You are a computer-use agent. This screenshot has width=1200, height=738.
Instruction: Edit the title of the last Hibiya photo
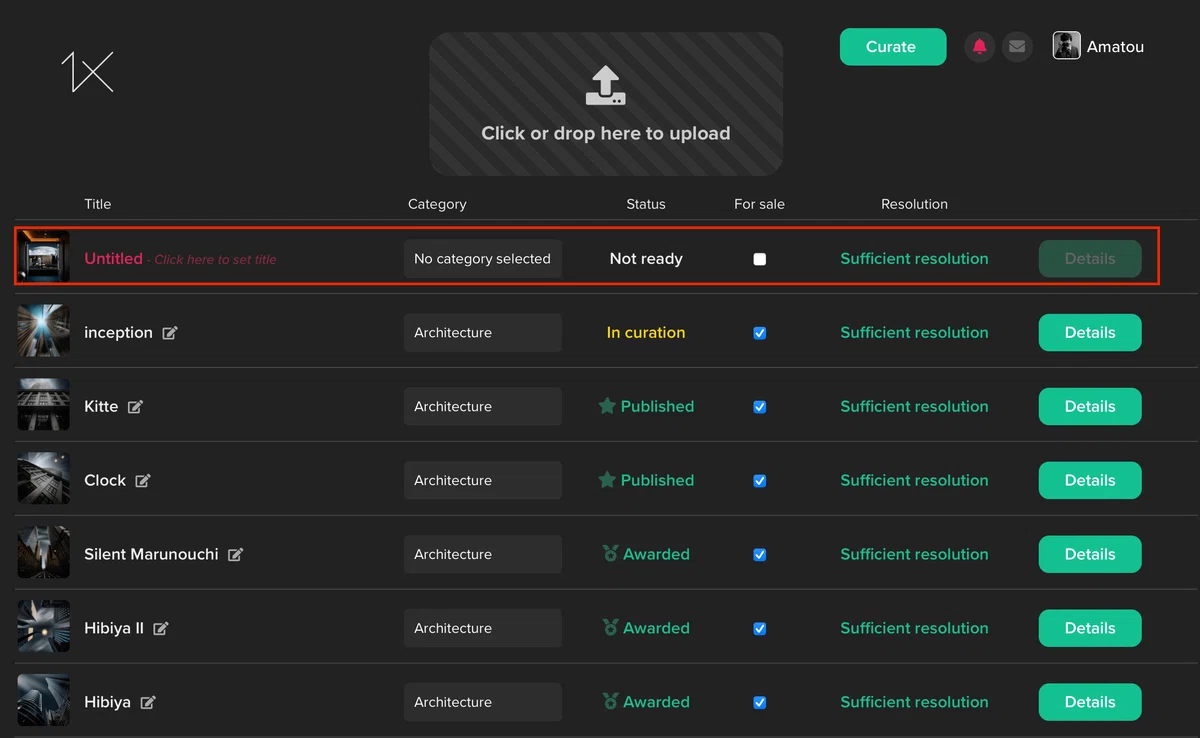point(148,703)
